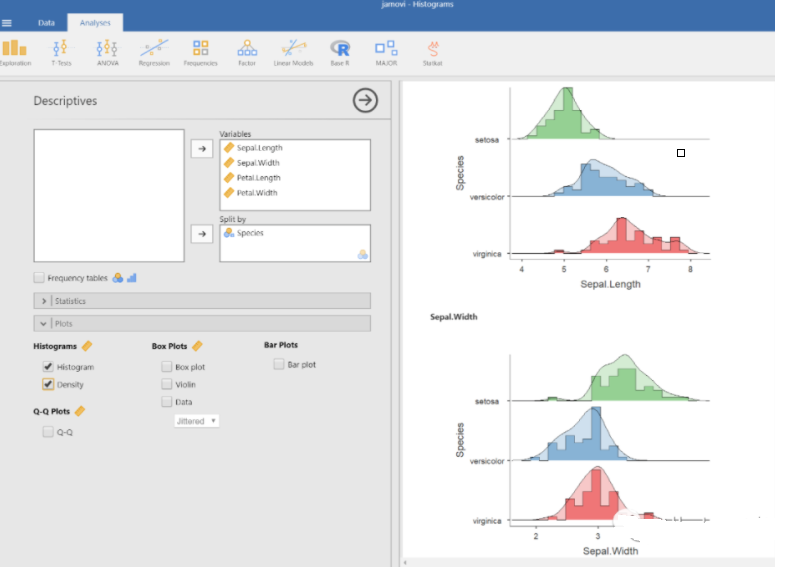This screenshot has height=570, width=796.
Task: Click the ANOVA toolbar icon
Action: (x=107, y=51)
